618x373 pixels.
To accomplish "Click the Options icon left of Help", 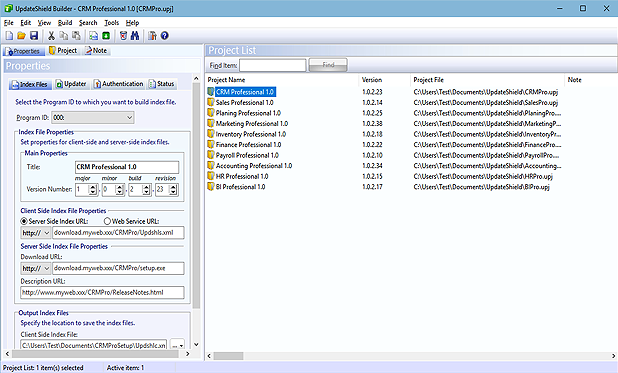I will point(152,36).
